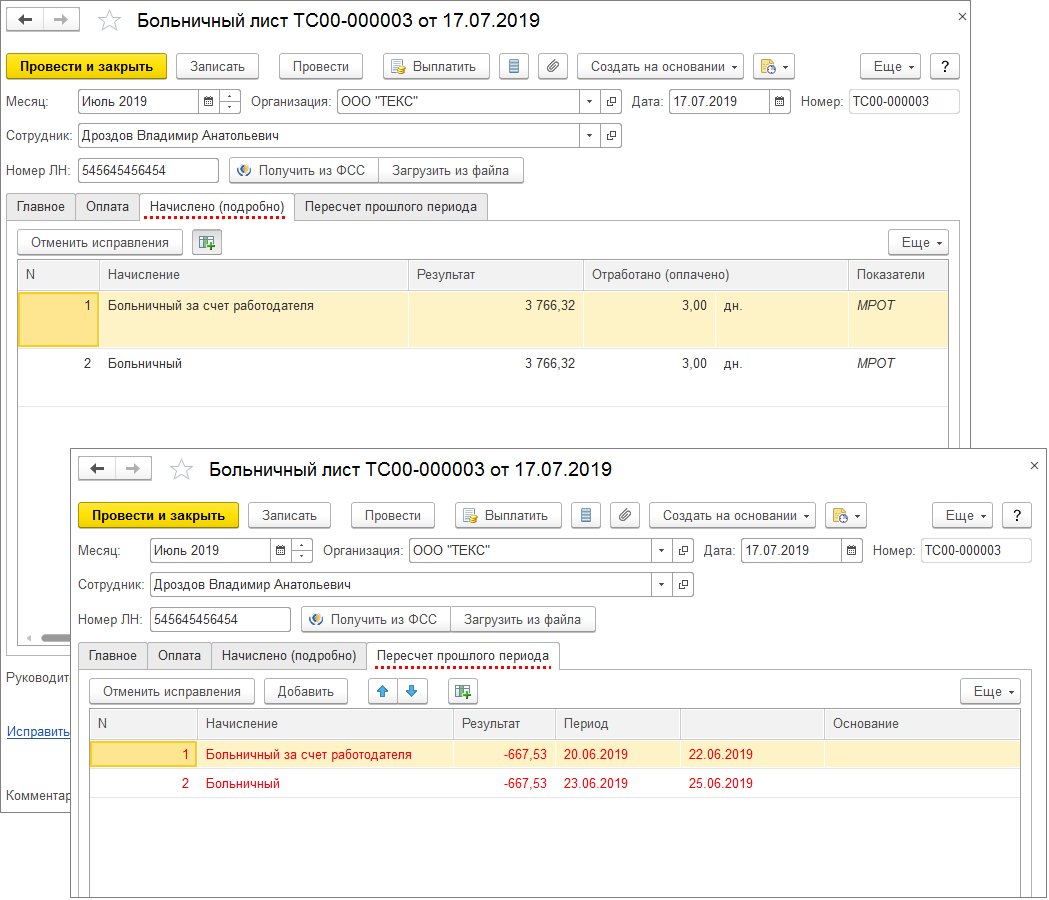Viewport: 1049px width, 900px height.
Task: Star the front window document as favorite
Action: (x=181, y=469)
